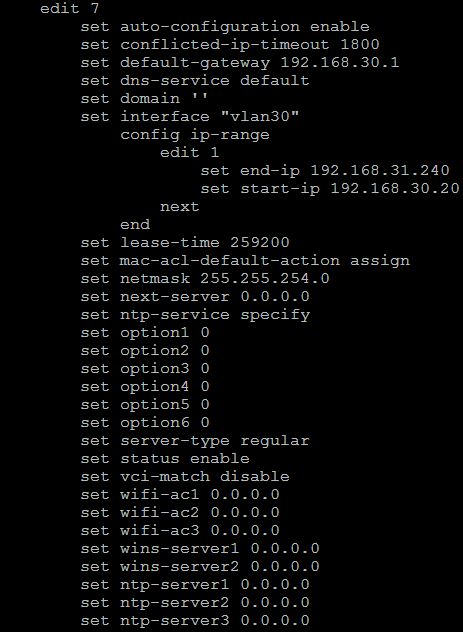Click the 'set option4 0' line
463x632 pixels.
tap(145, 387)
